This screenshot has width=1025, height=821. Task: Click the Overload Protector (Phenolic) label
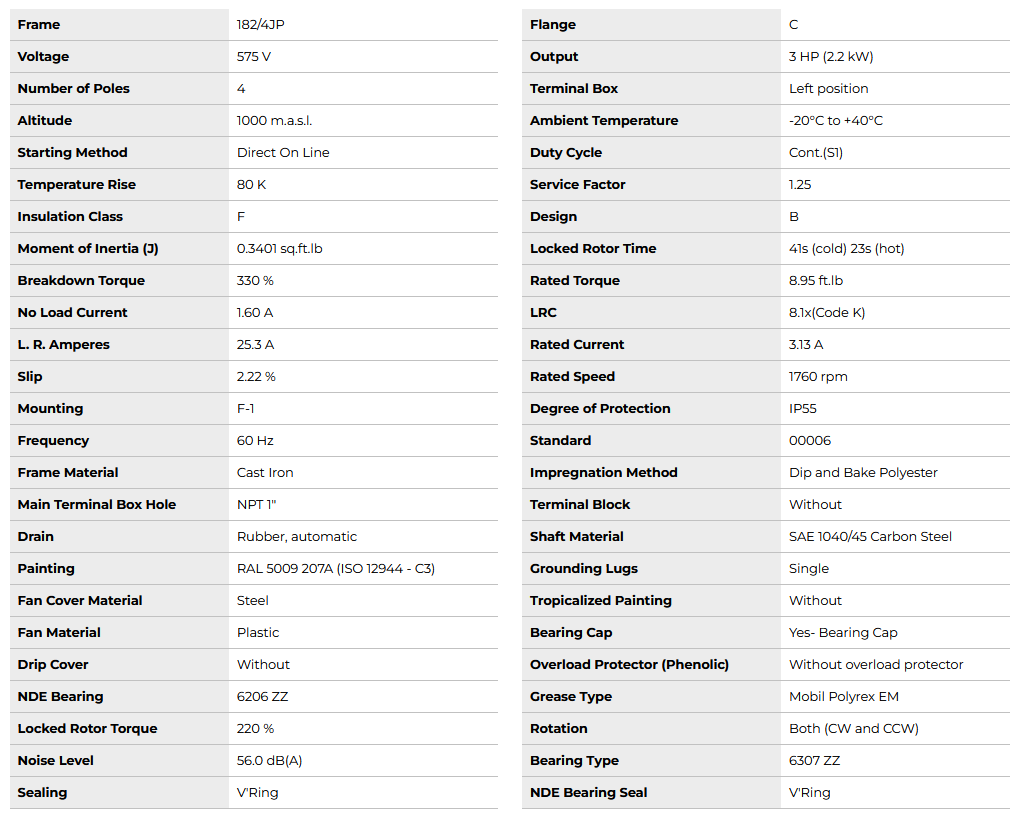pyautogui.click(x=630, y=664)
